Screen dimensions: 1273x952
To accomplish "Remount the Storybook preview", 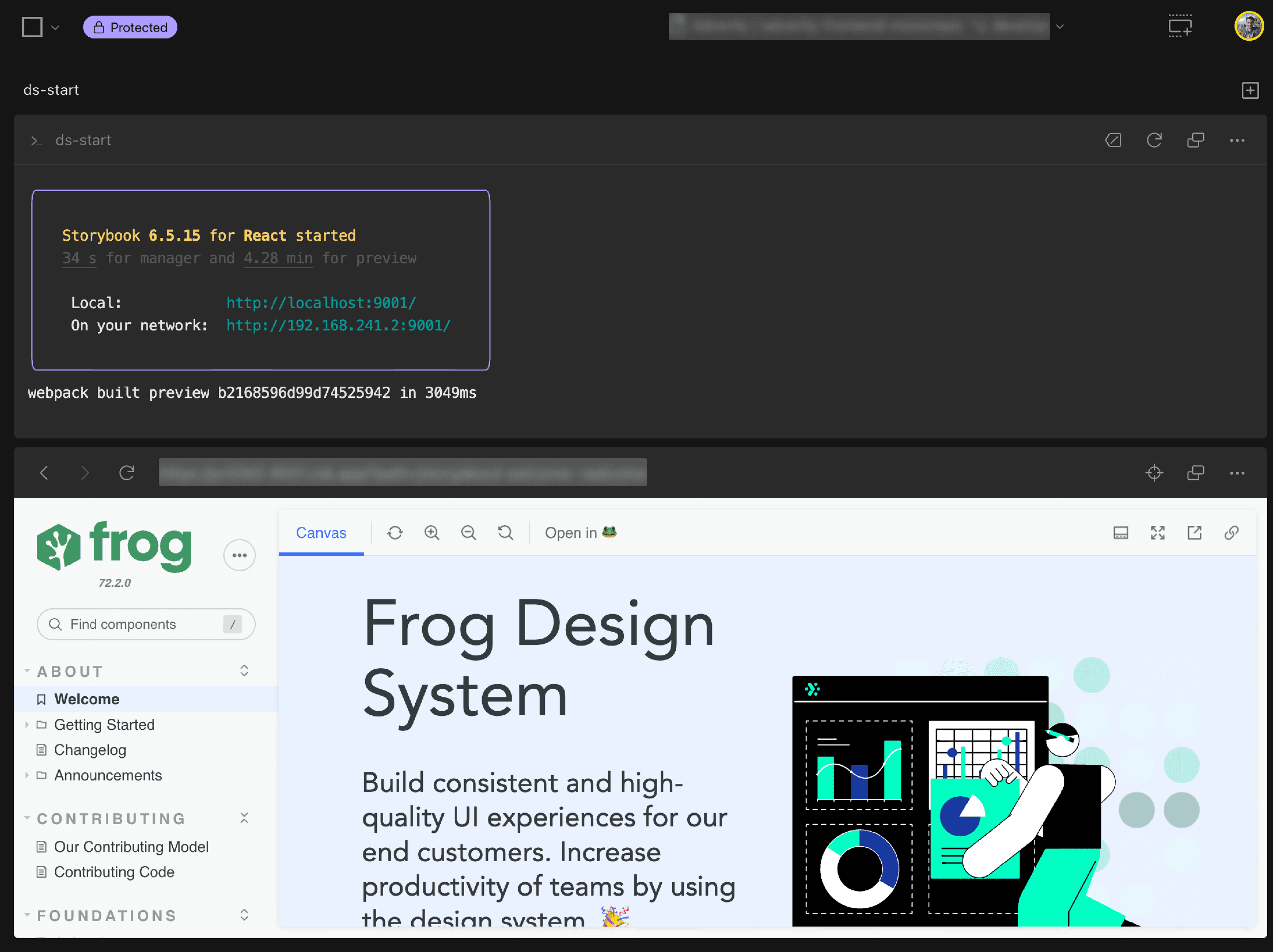I will pos(395,532).
